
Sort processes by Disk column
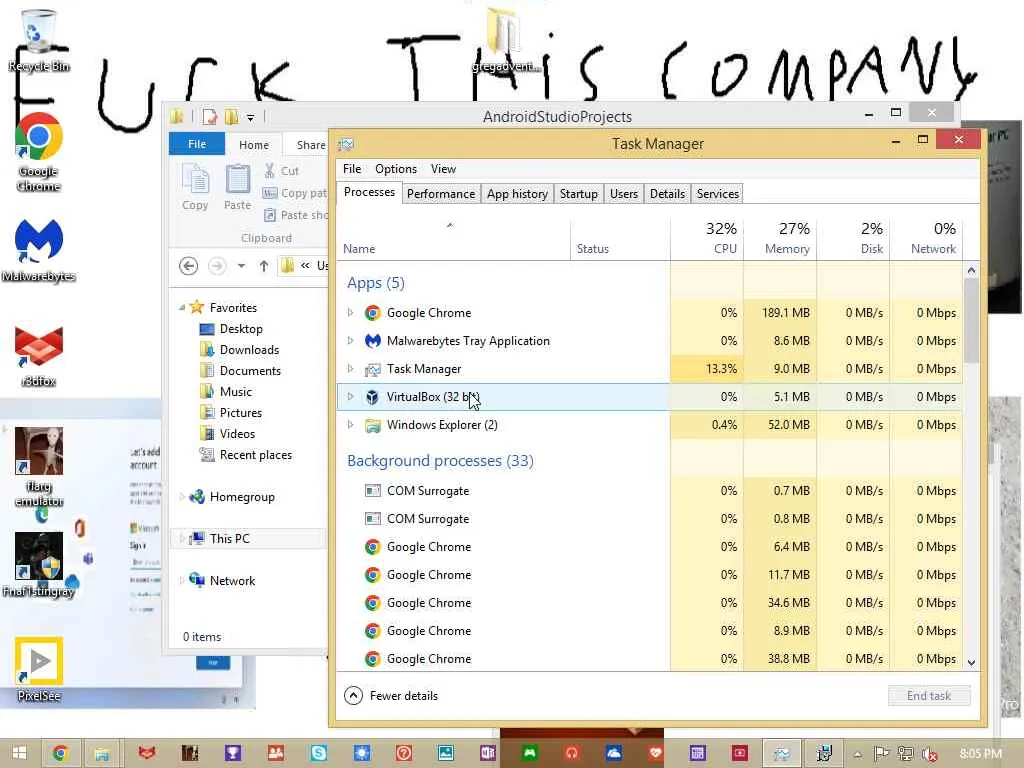coord(853,238)
